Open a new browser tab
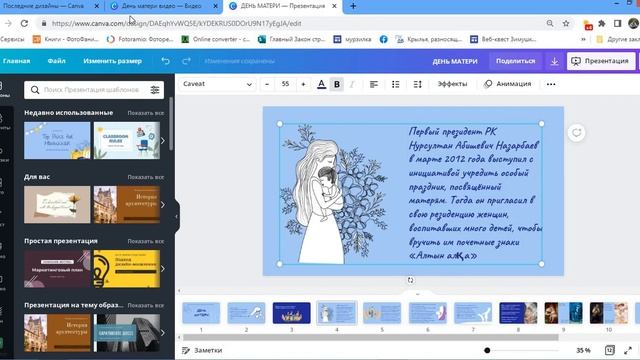 pos(353,6)
